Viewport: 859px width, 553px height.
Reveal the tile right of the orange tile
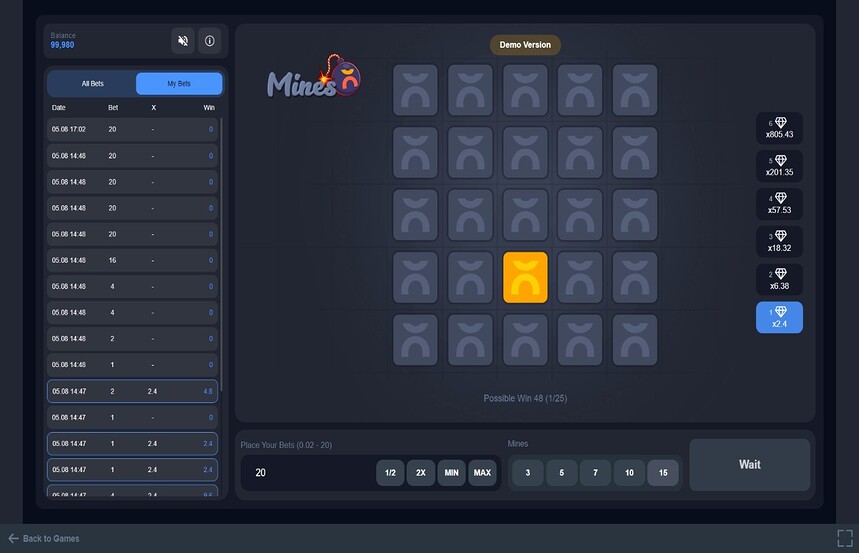coord(580,277)
